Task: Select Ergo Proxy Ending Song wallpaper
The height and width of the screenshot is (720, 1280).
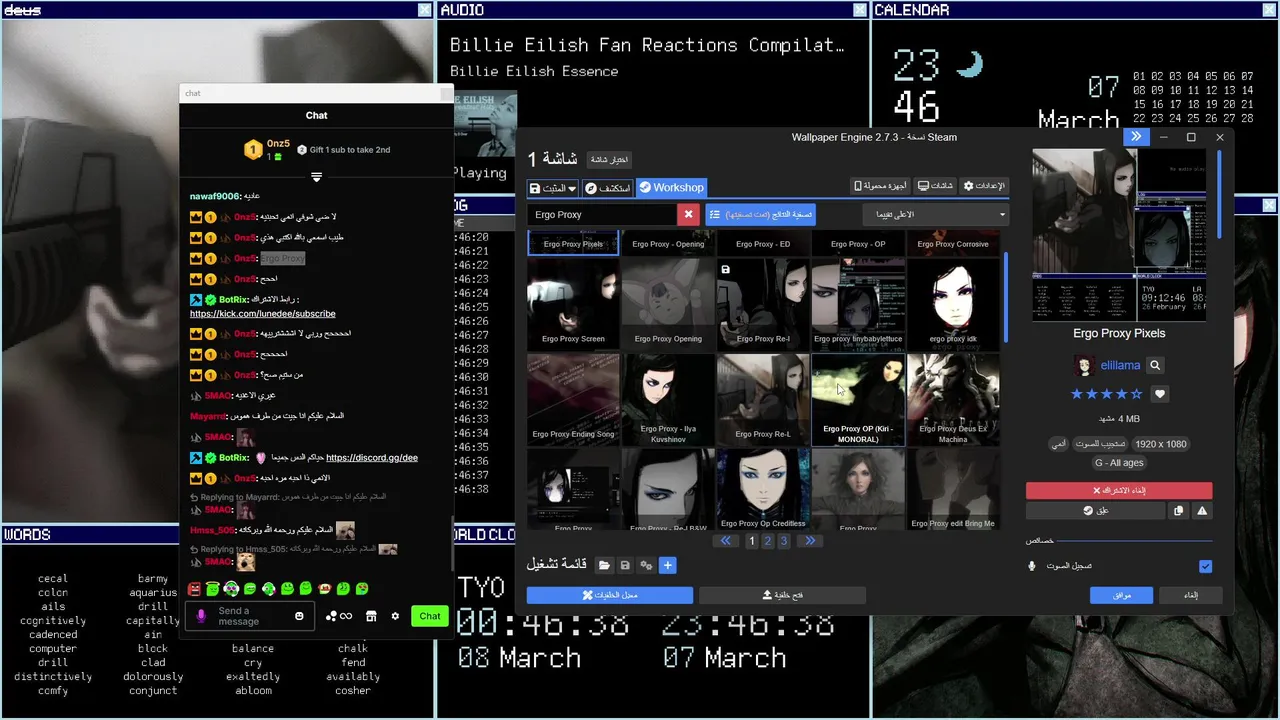Action: (x=573, y=398)
